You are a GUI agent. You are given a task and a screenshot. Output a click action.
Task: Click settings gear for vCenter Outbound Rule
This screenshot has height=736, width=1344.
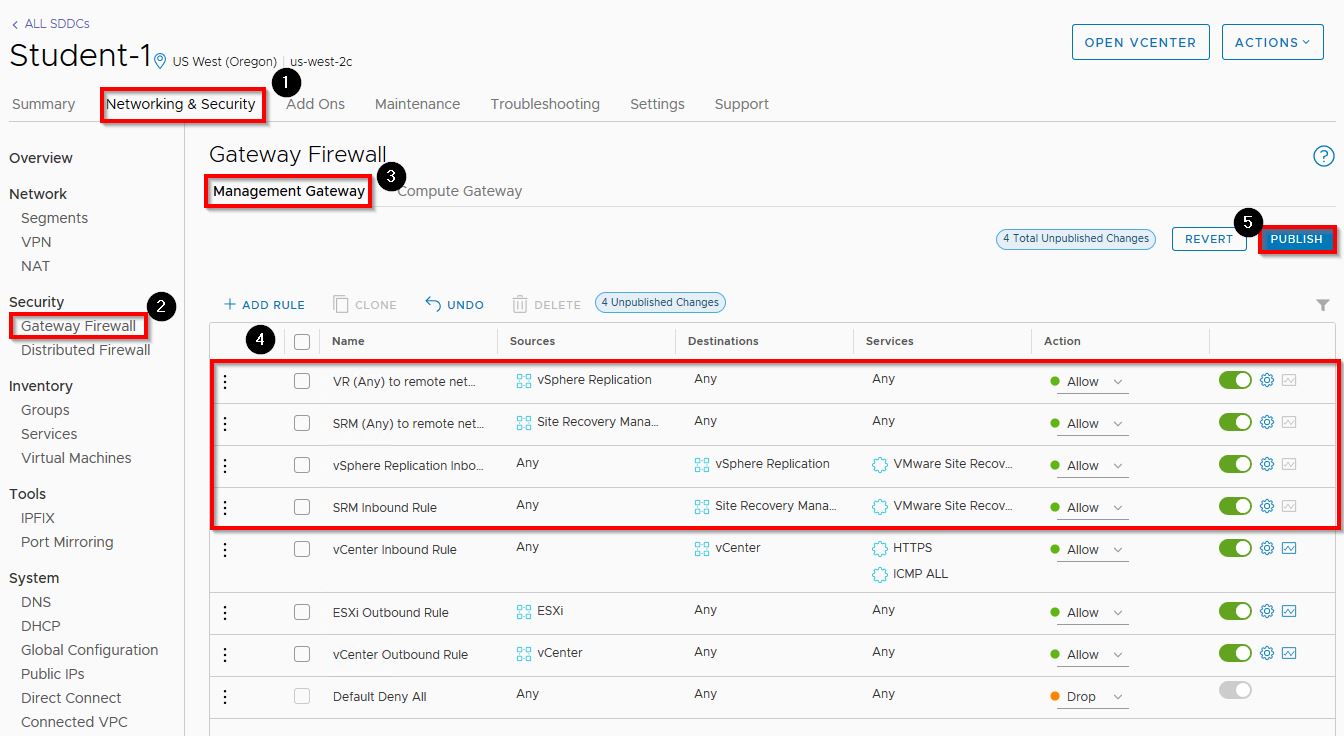[1266, 653]
